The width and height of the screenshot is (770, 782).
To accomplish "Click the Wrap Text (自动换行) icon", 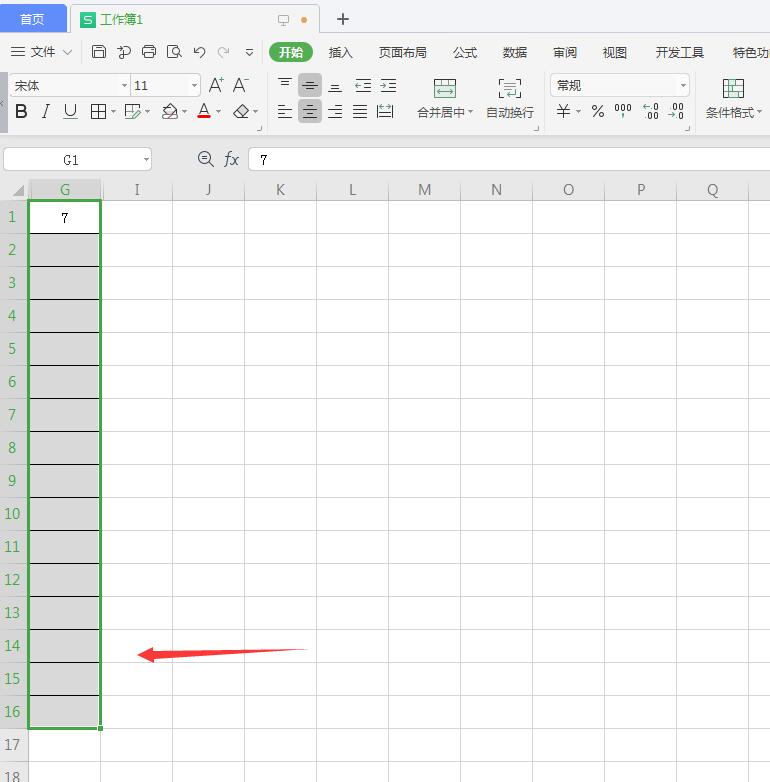I will click(510, 88).
